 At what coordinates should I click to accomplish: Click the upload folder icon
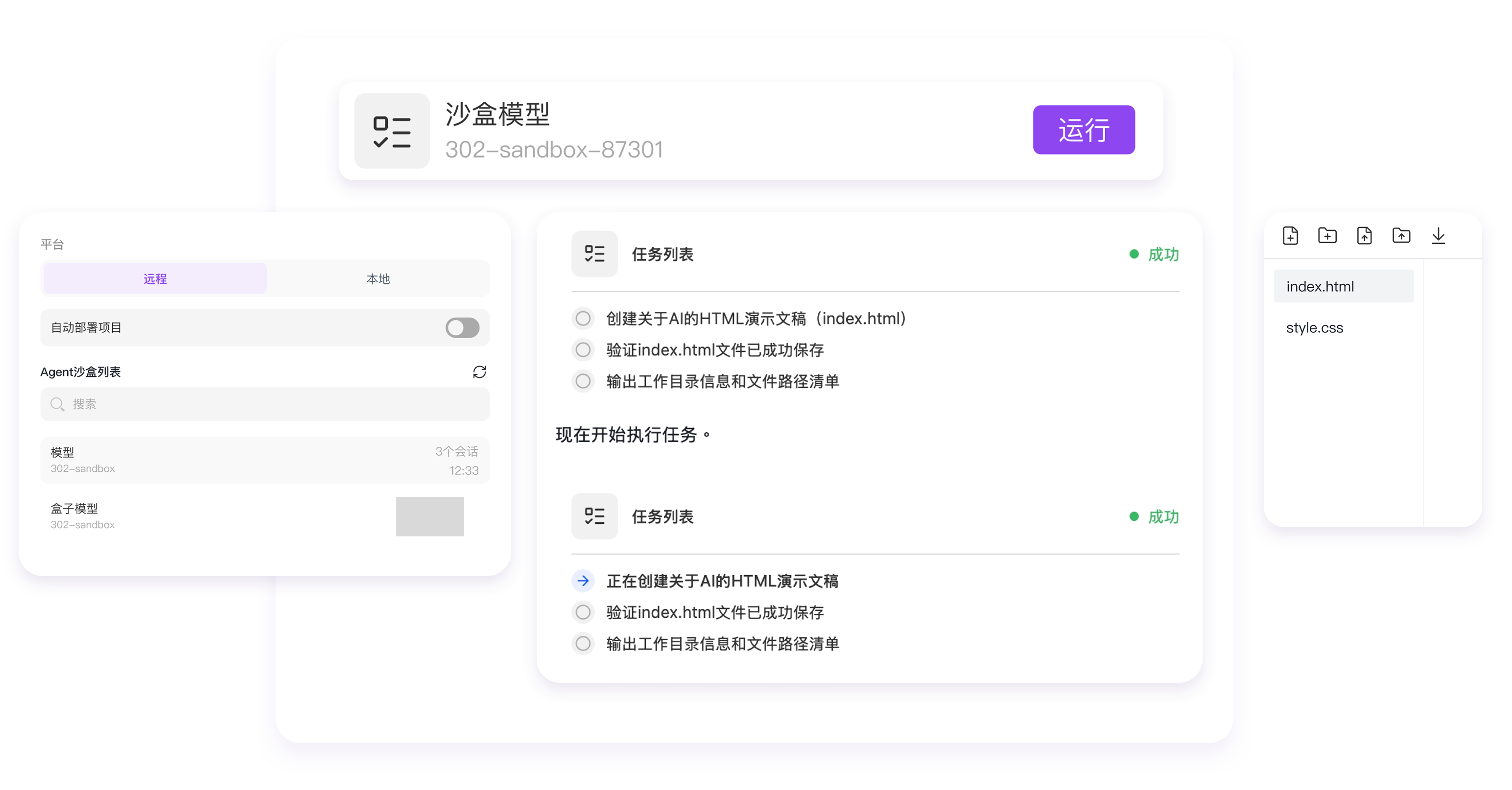pyautogui.click(x=1401, y=236)
